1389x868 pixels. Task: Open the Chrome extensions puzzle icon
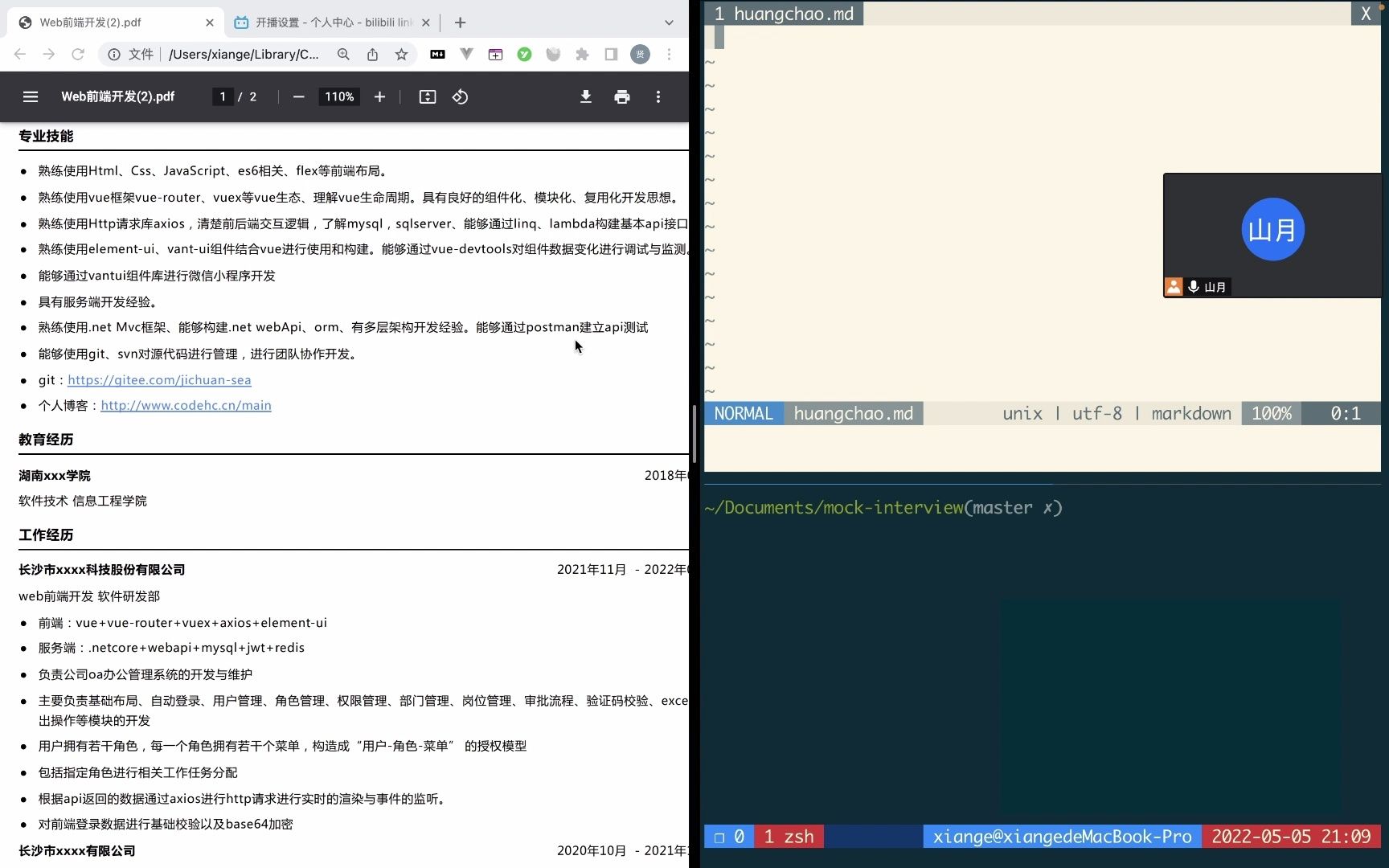click(582, 54)
